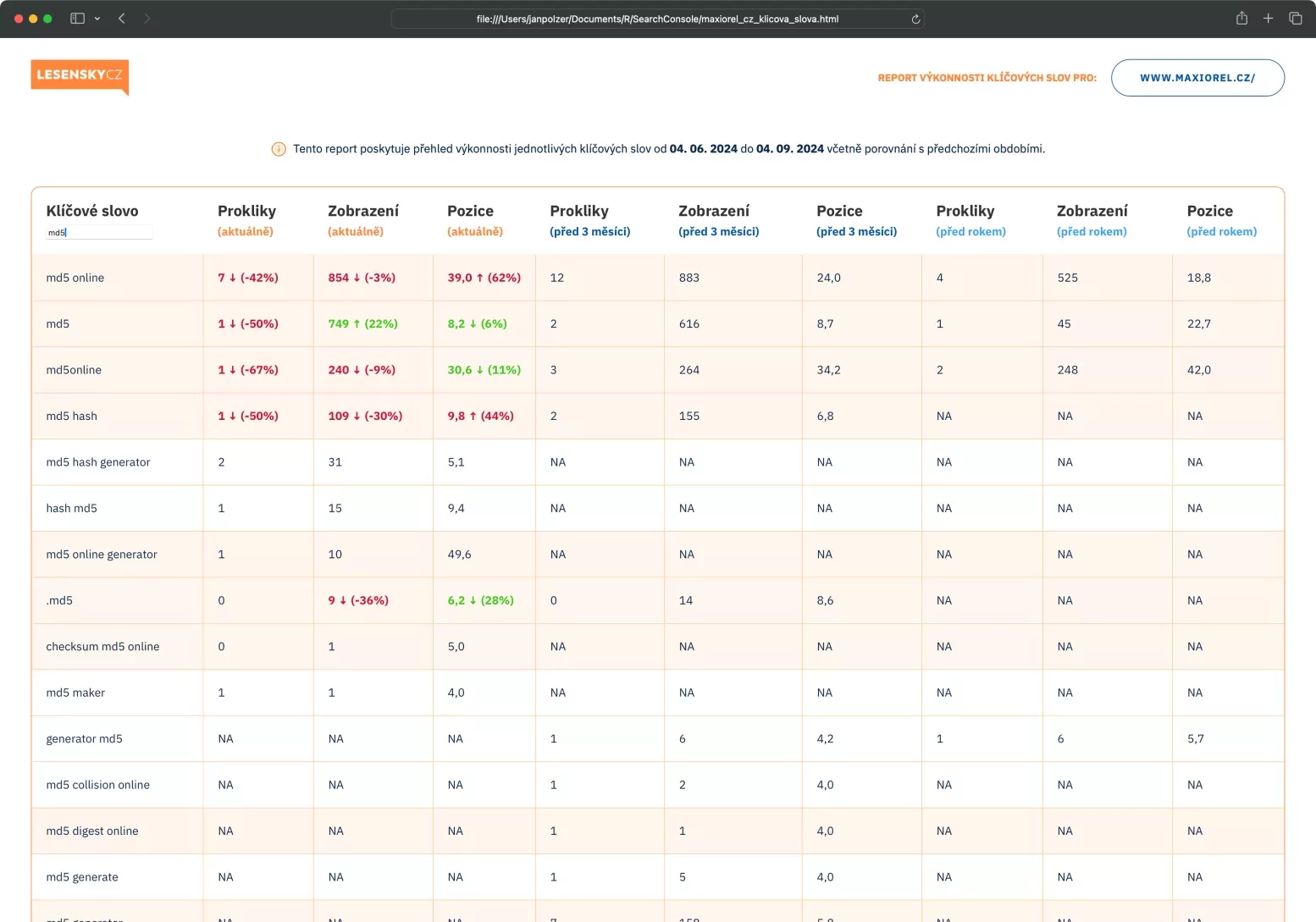The width and height of the screenshot is (1316, 922).
Task: Click the start date '04. 06. 2024'
Action: click(x=703, y=149)
